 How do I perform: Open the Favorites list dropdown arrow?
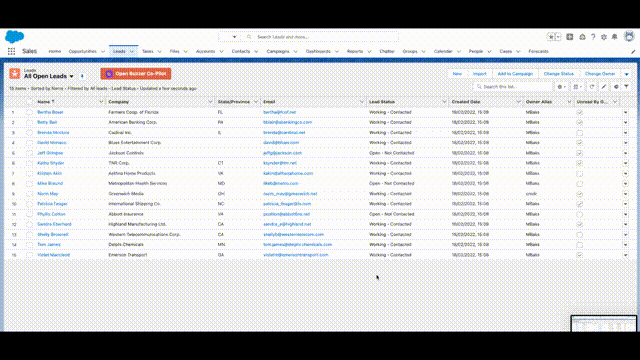(x=558, y=37)
